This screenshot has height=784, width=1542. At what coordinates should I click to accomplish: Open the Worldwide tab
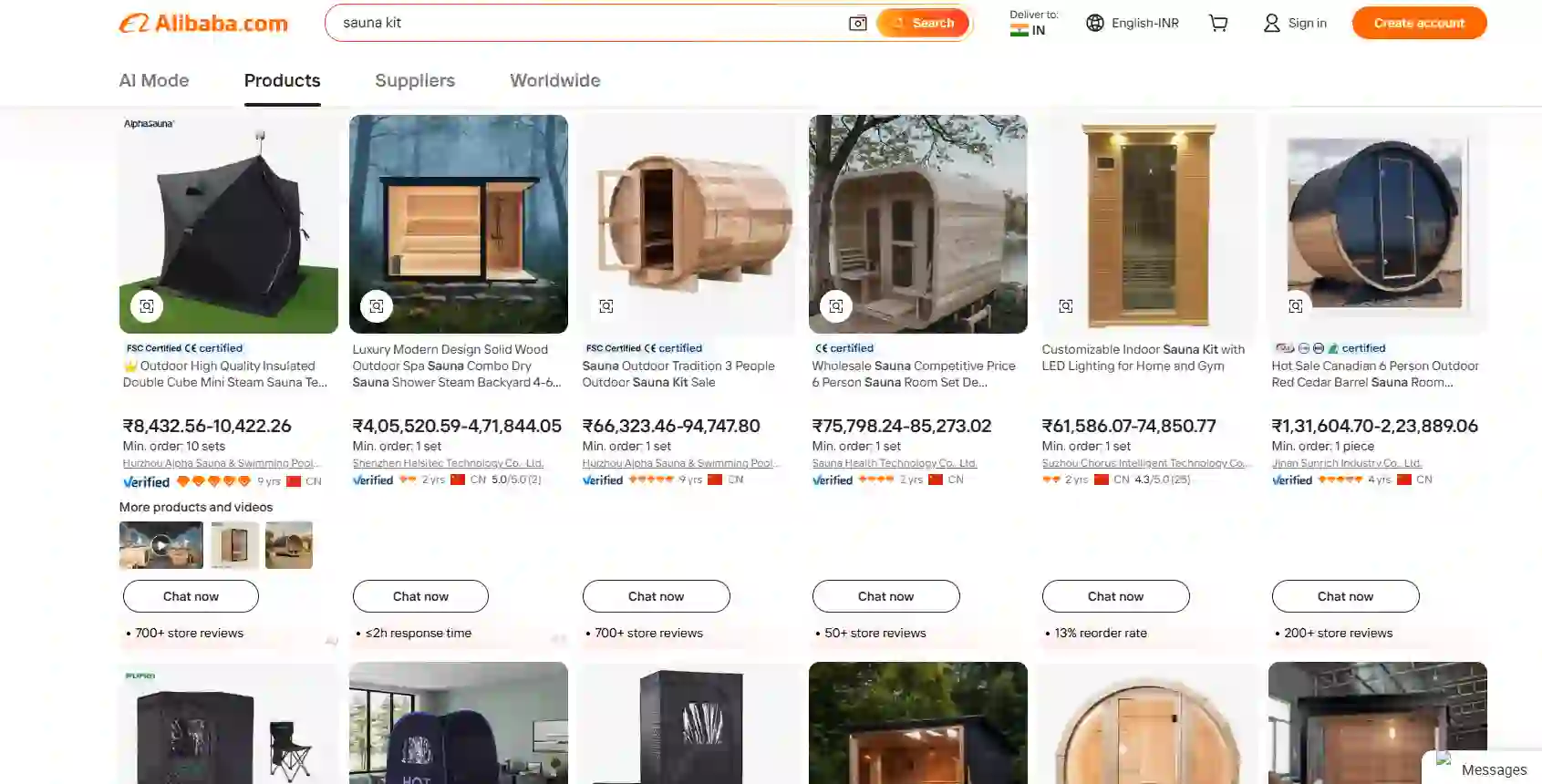click(x=555, y=80)
